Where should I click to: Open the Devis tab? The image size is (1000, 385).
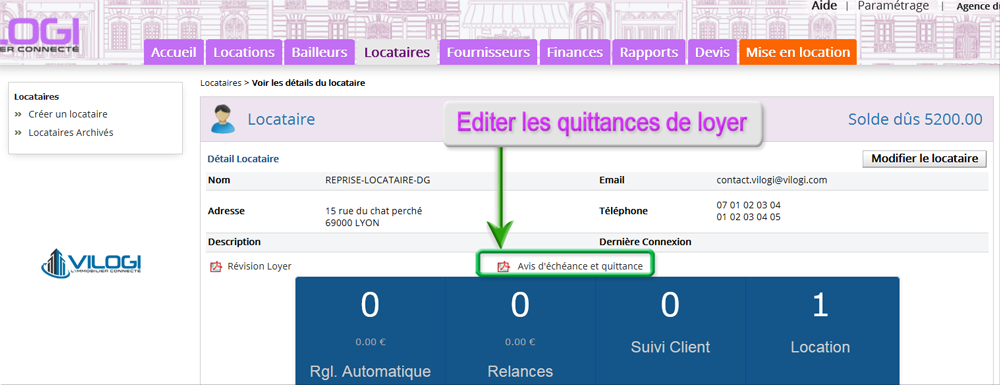tap(712, 52)
